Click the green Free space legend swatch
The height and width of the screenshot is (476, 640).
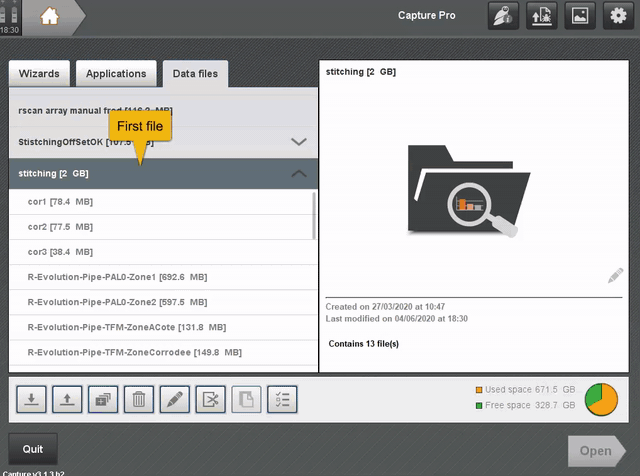[x=479, y=406]
